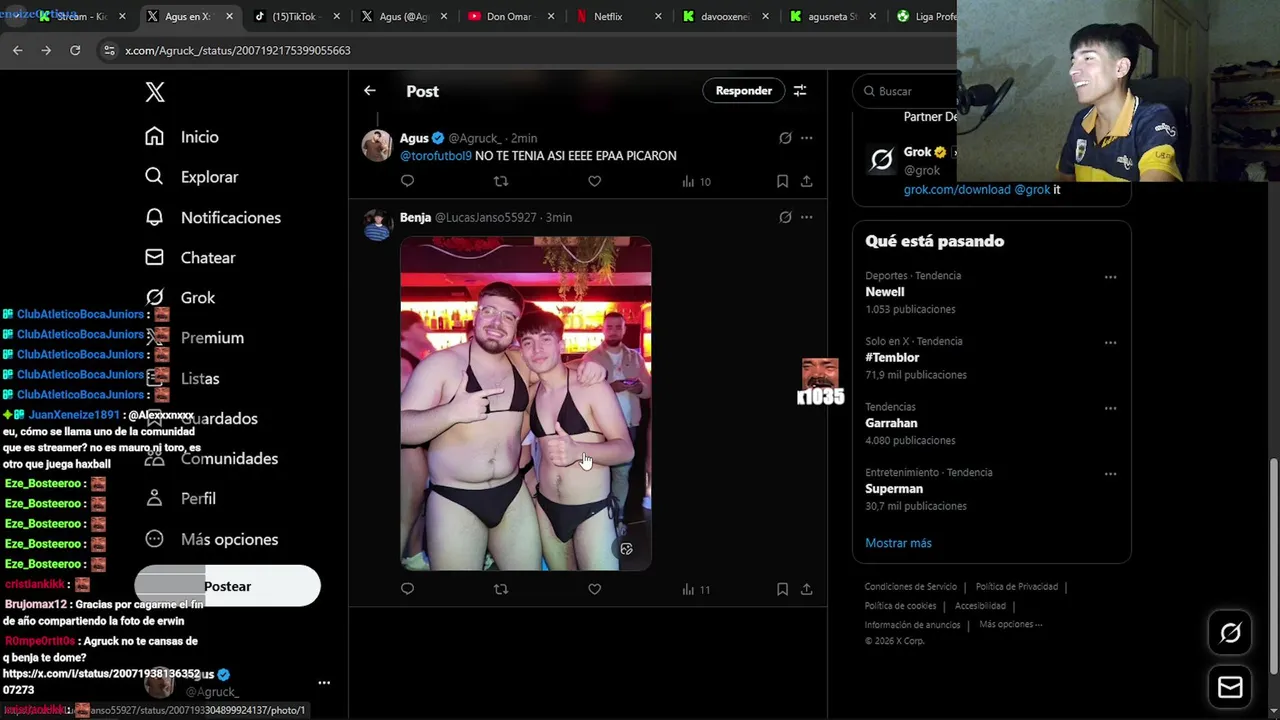The width and height of the screenshot is (1280, 720).
Task: View analytics for Agus's reply showing 10
Action: click(x=696, y=182)
